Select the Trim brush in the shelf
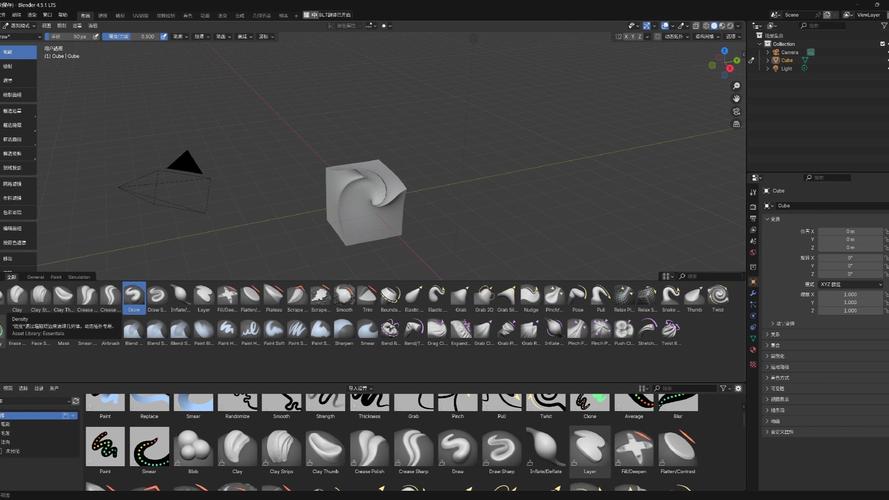889x500 pixels. pos(367,298)
